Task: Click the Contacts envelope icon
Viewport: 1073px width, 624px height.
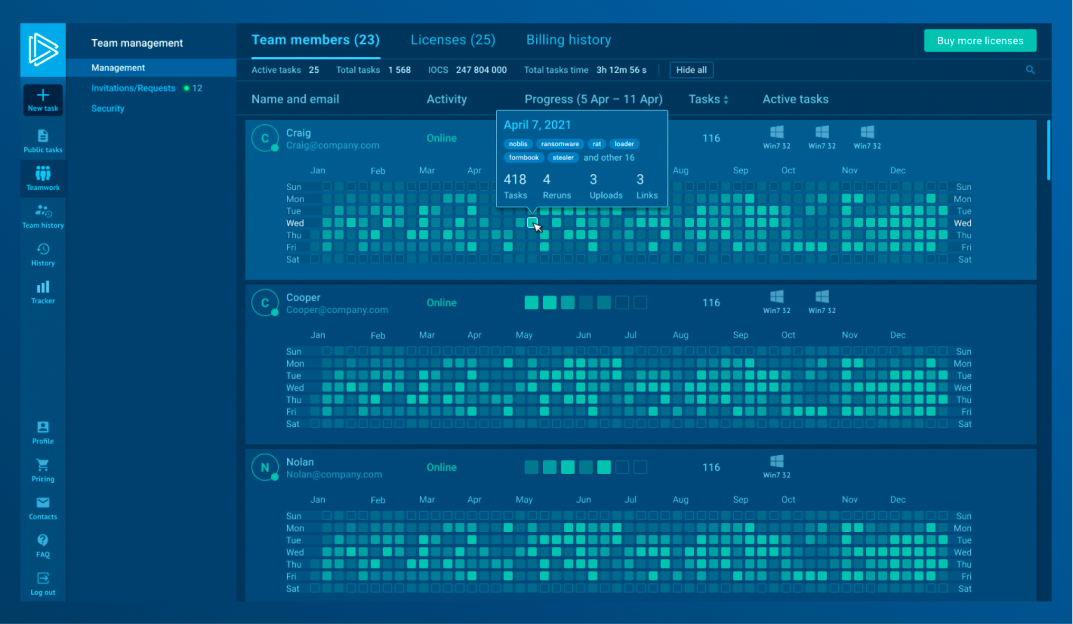Action: click(x=43, y=503)
